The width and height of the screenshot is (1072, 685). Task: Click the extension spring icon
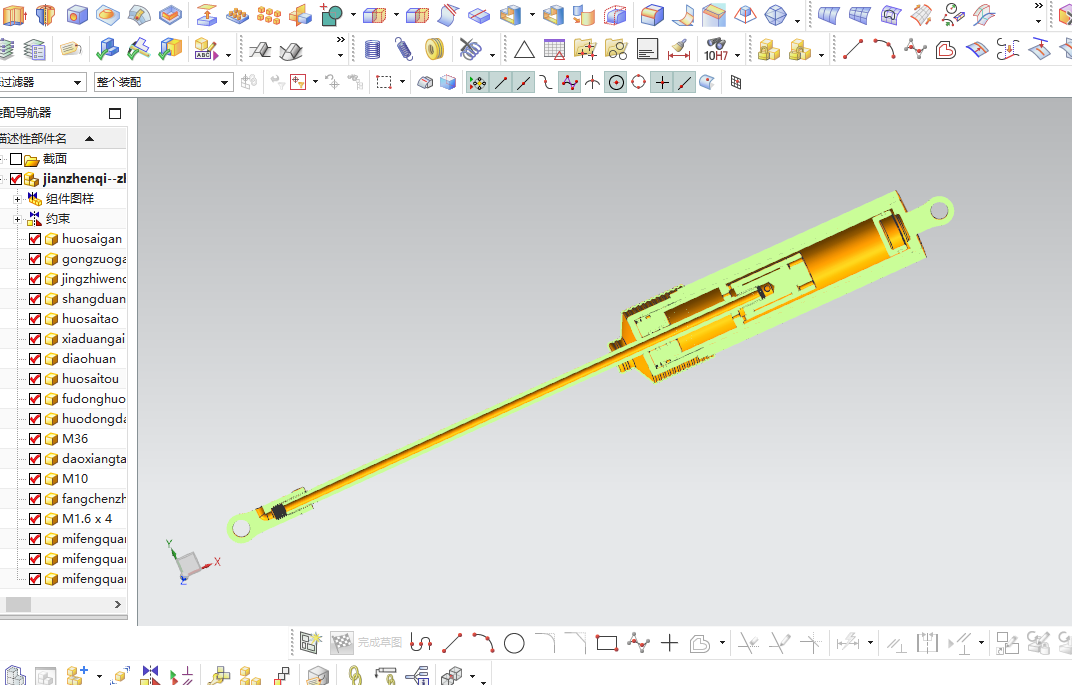point(404,49)
